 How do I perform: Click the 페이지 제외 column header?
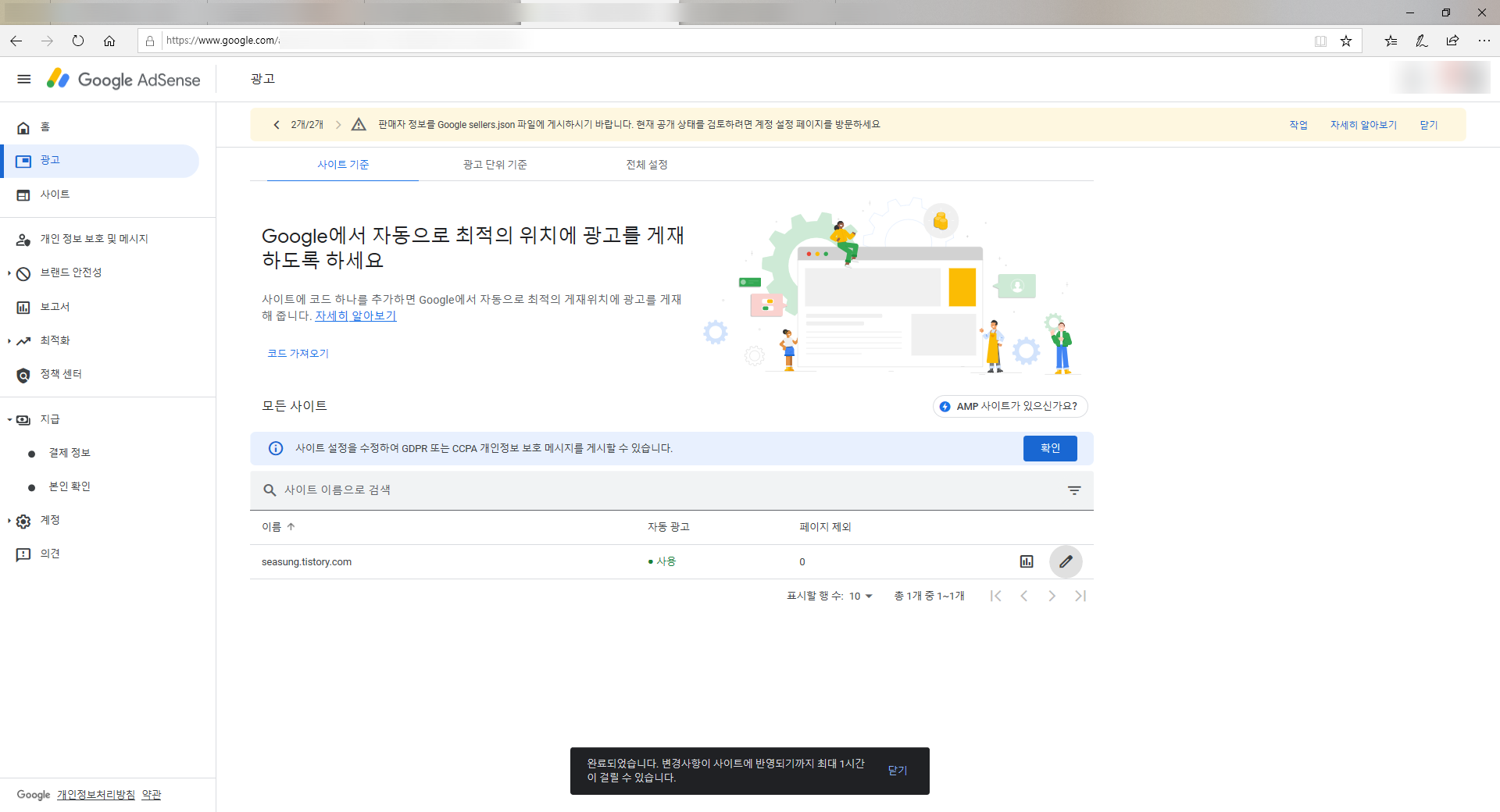(825, 527)
